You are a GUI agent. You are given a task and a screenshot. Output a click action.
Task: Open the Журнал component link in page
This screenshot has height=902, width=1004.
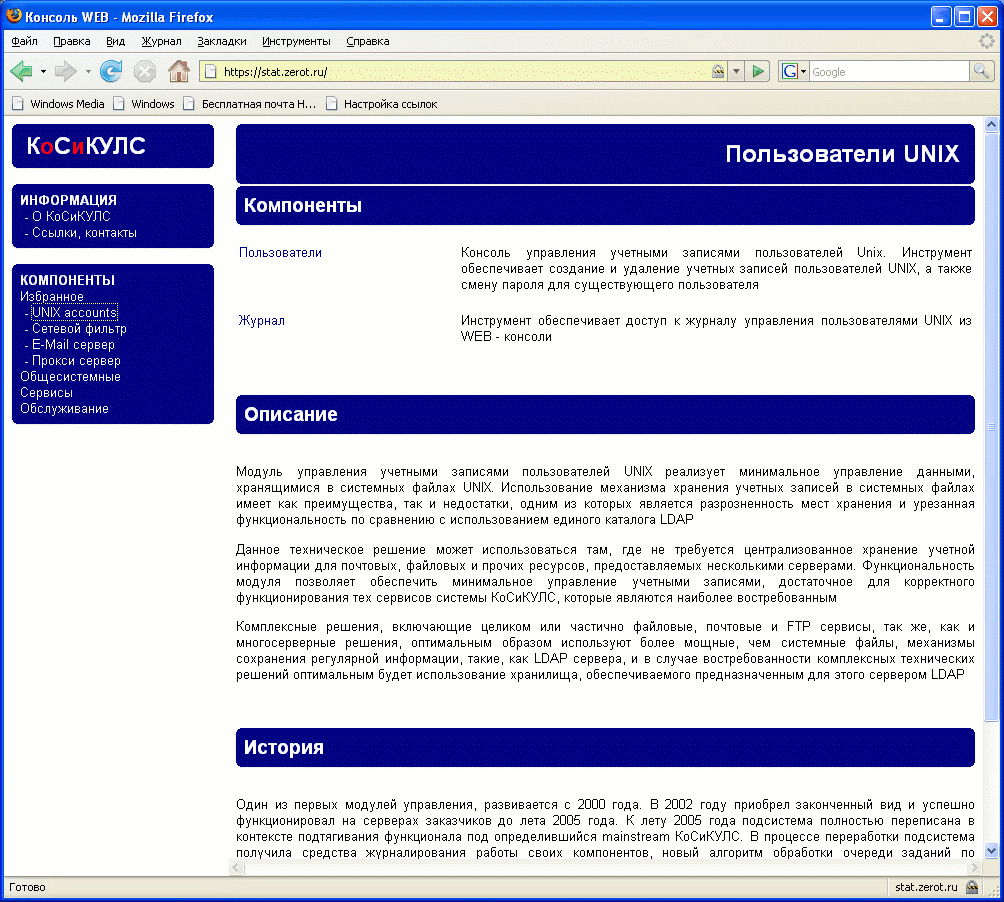pos(261,320)
